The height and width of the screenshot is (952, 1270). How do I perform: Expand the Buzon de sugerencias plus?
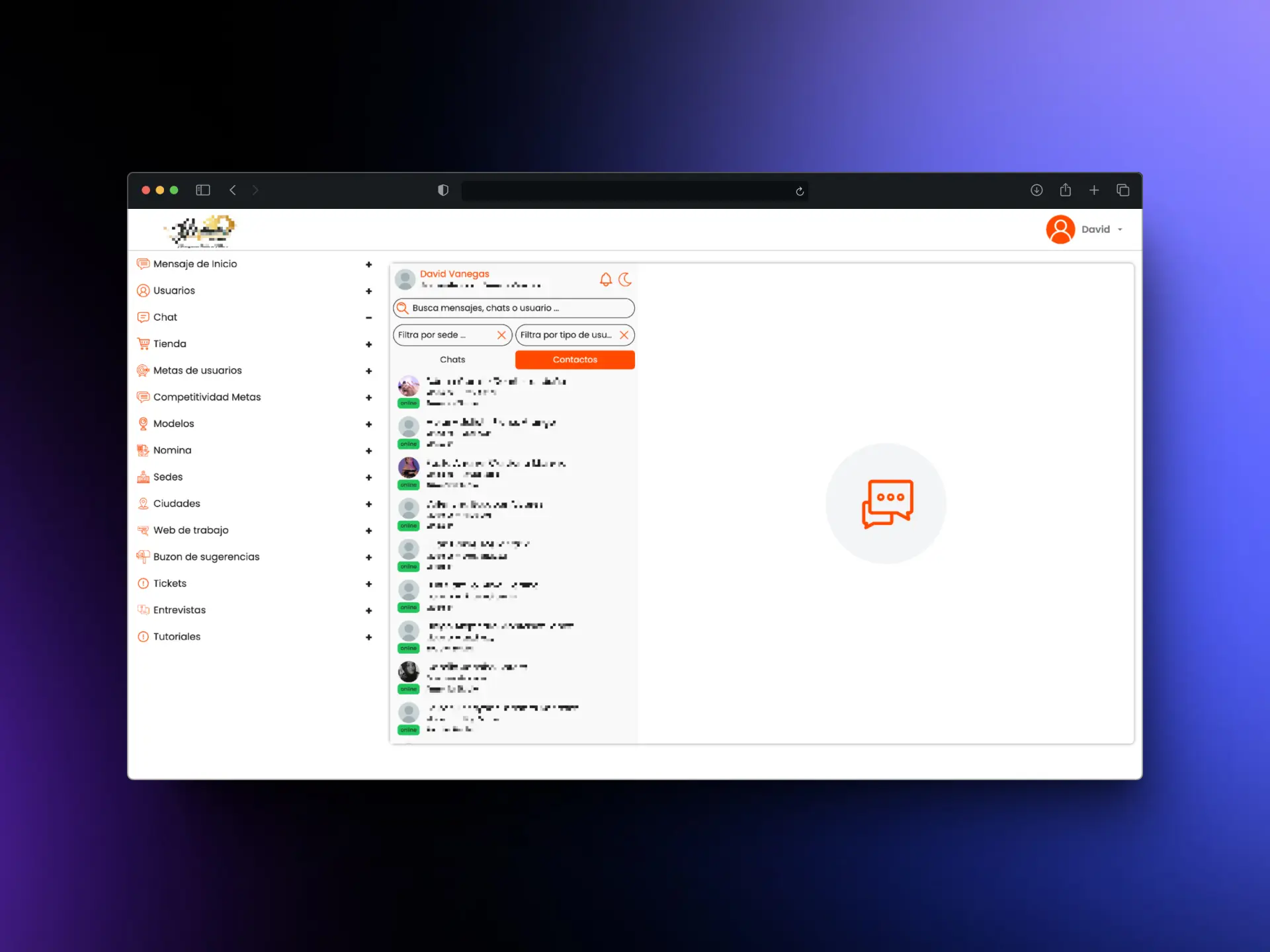point(368,557)
